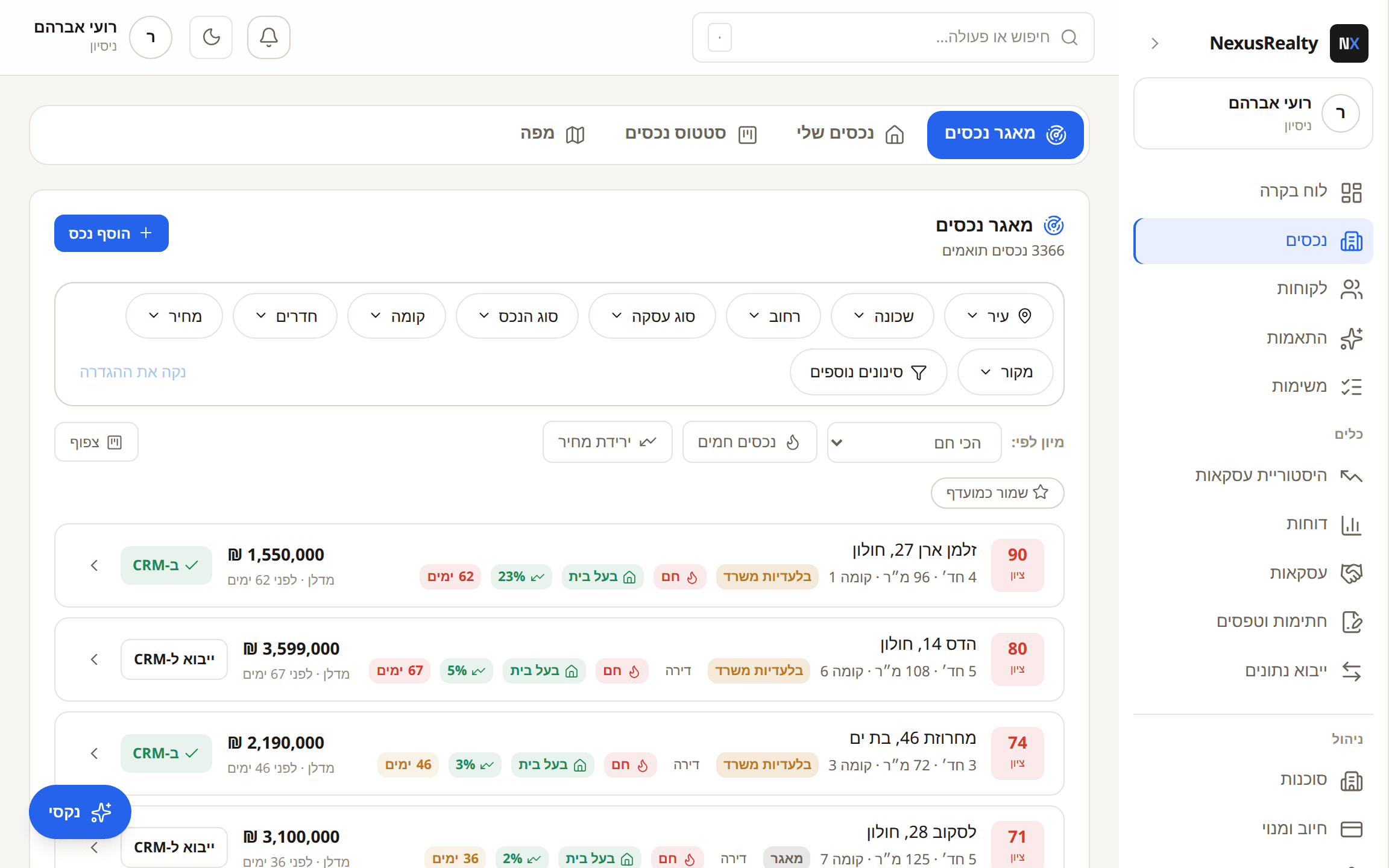Open the שכונה filter dropdown

(x=883, y=316)
